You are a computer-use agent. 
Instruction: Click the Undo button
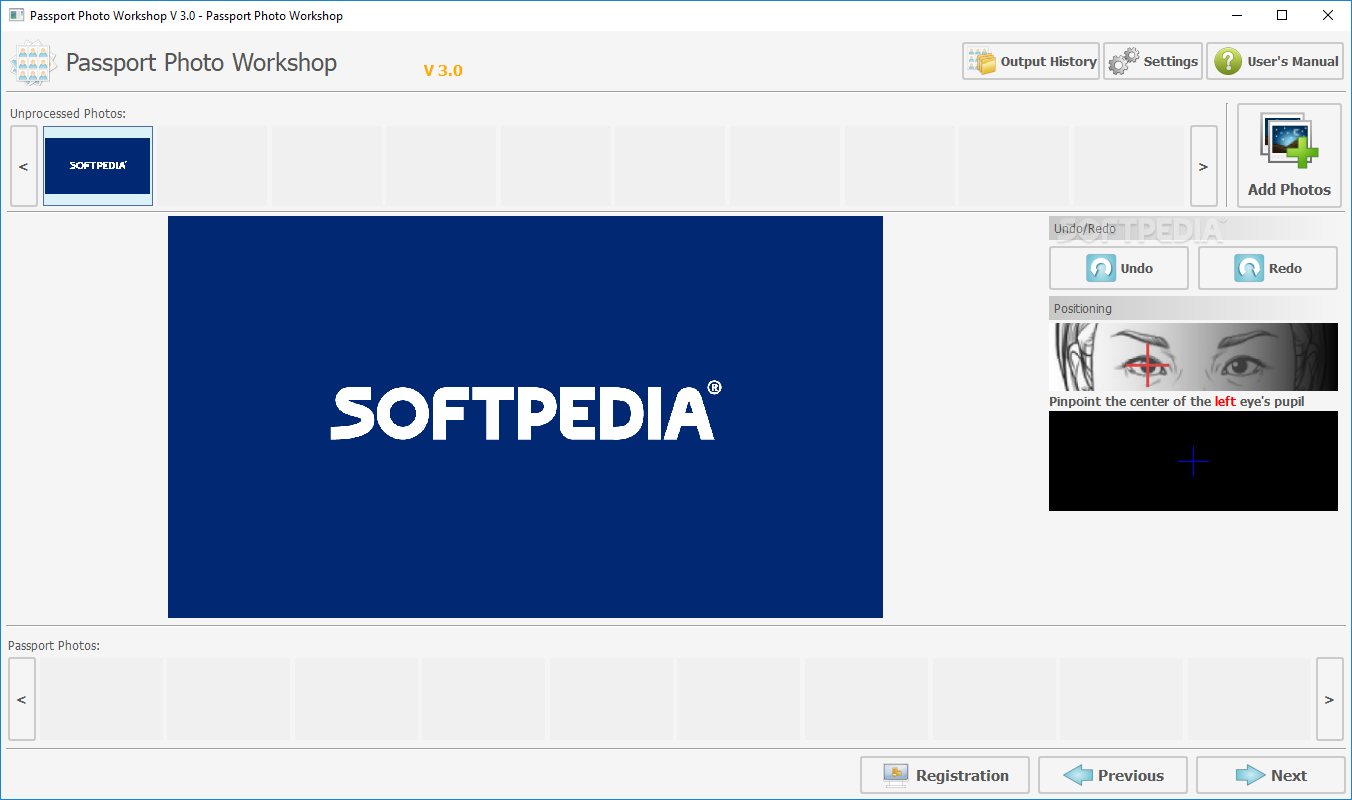[1119, 268]
